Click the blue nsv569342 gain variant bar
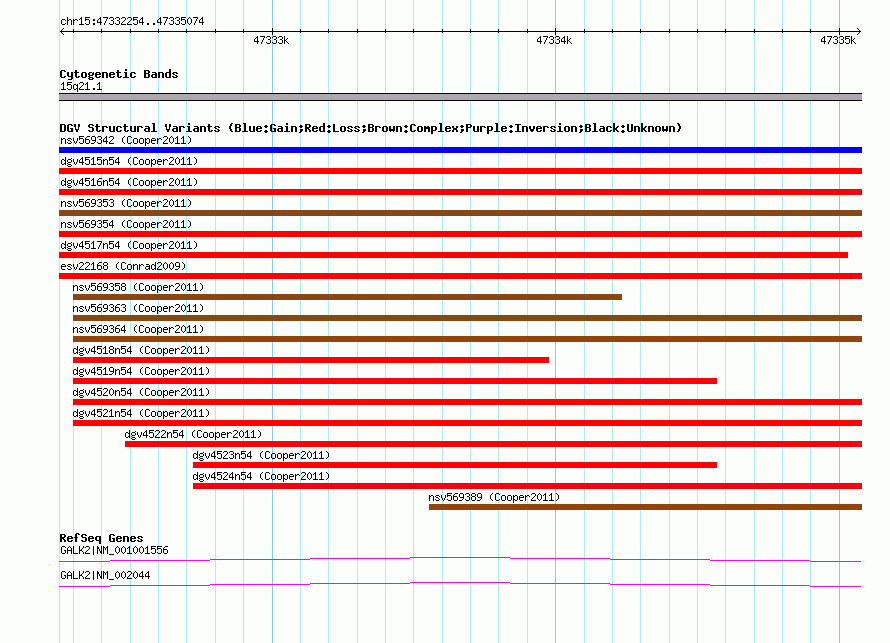 pos(460,150)
